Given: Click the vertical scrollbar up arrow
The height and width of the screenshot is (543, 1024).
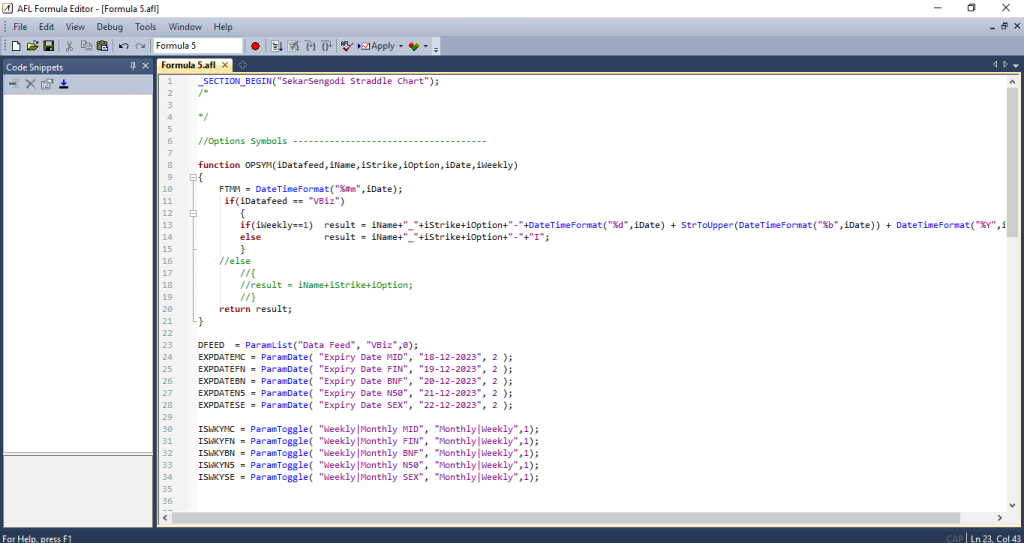Looking at the screenshot, I should pyautogui.click(x=1012, y=80).
